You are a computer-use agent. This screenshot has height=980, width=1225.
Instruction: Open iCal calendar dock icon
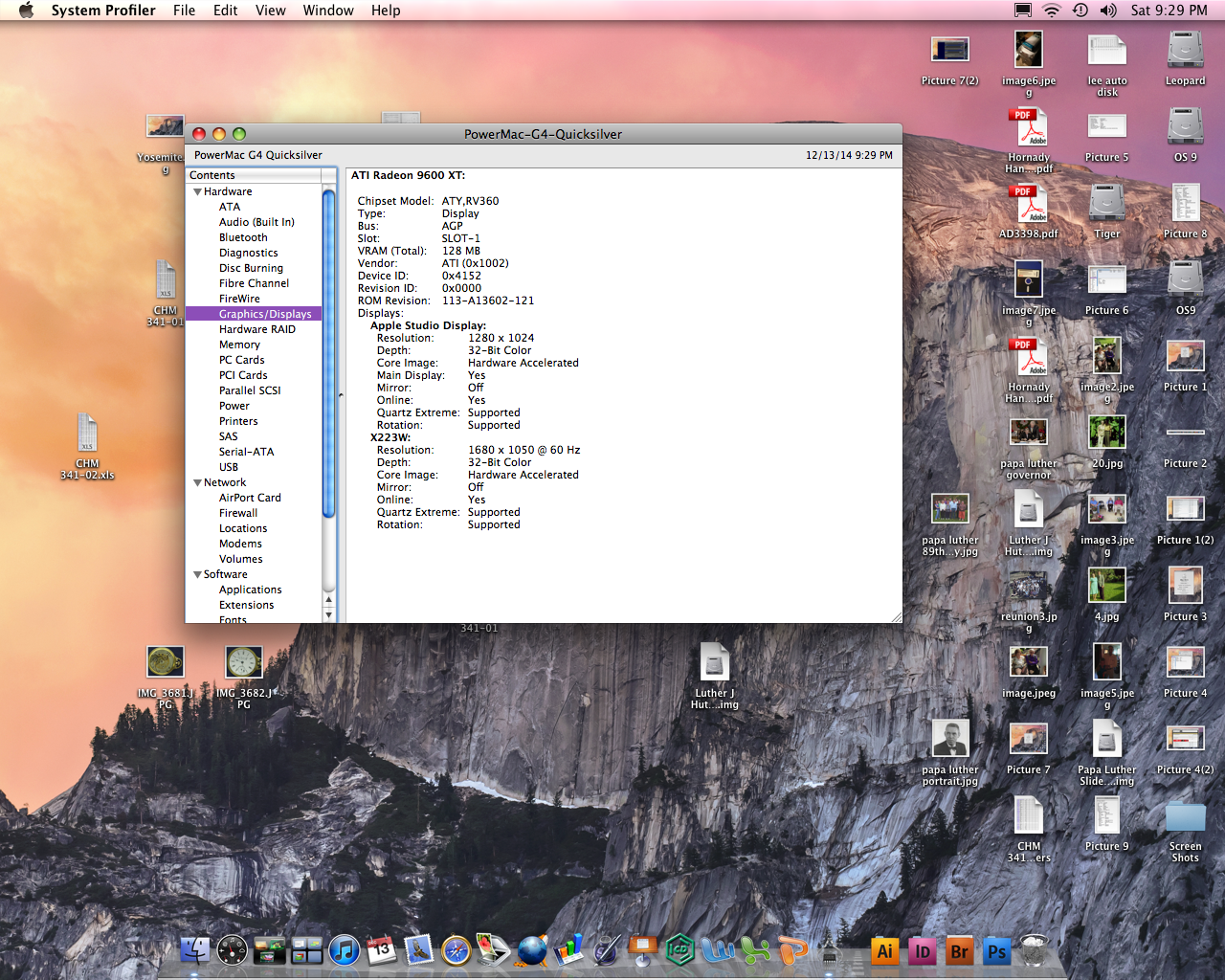point(382,949)
